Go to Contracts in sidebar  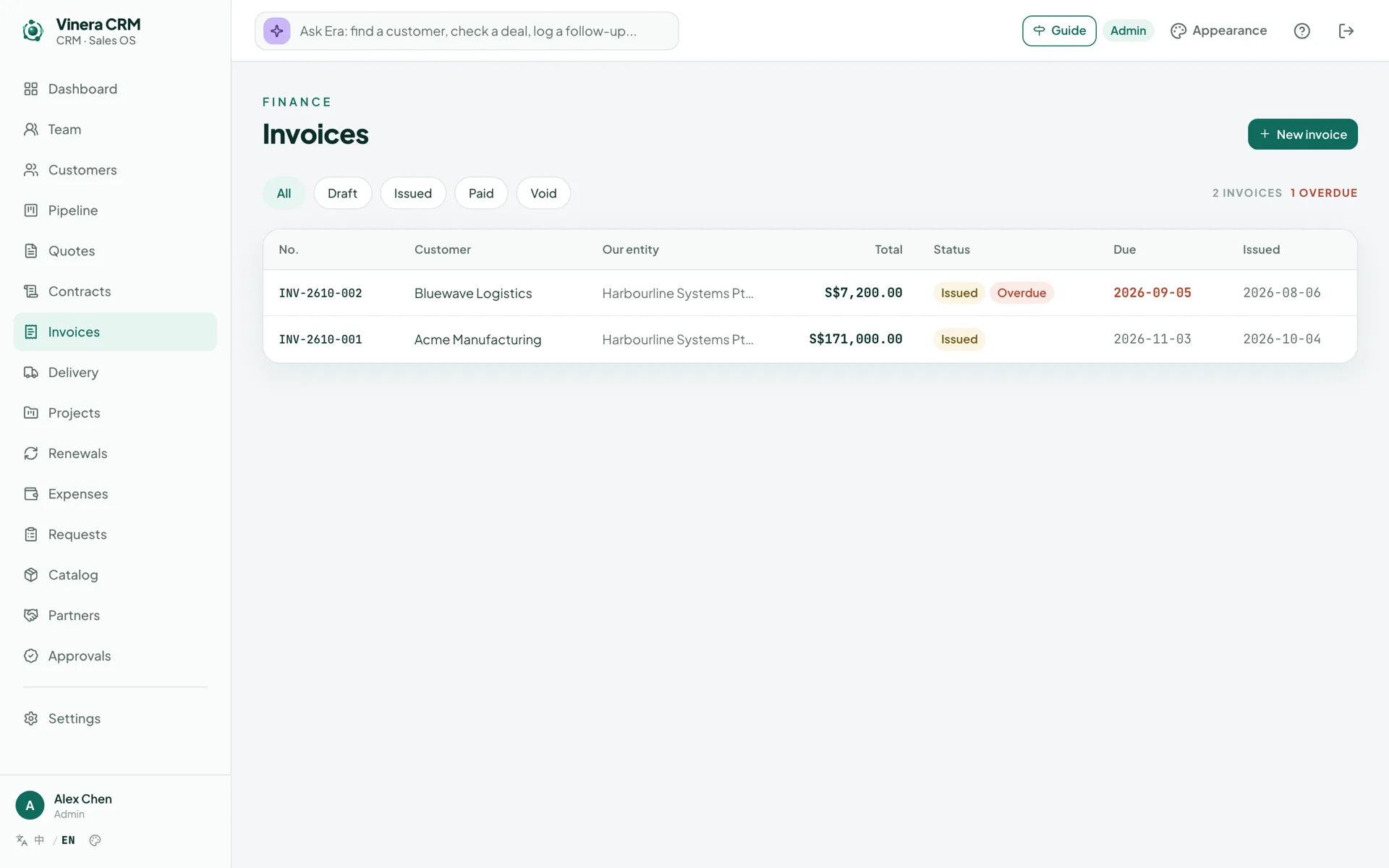(115, 292)
